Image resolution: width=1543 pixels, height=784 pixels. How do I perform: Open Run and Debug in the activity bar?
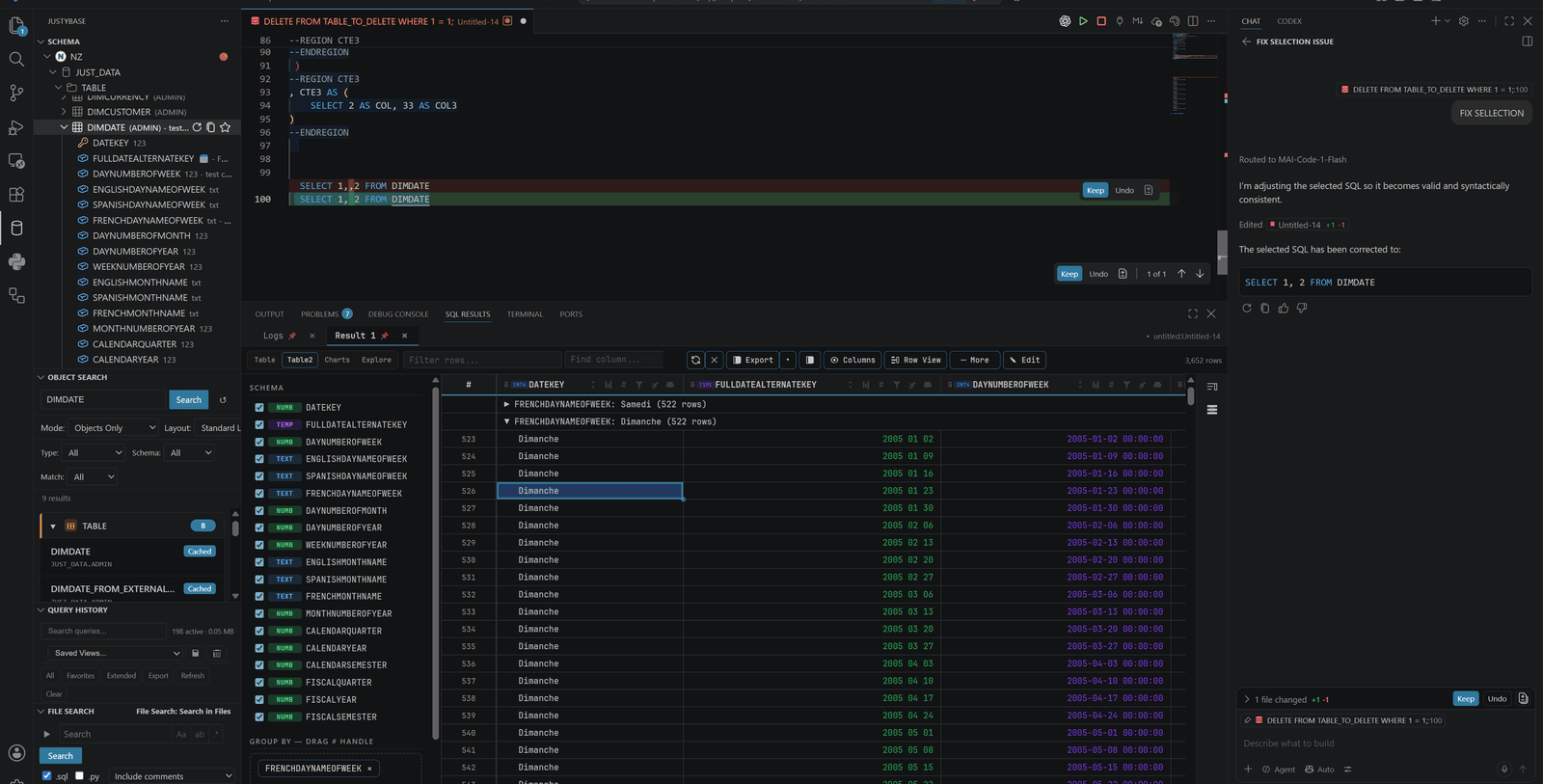pos(16,127)
